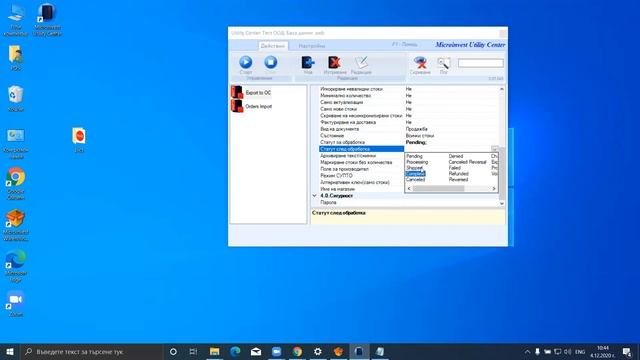The image size is (640, 360).
Task: Open the second tab in Utility Center
Action: click(x=311, y=46)
